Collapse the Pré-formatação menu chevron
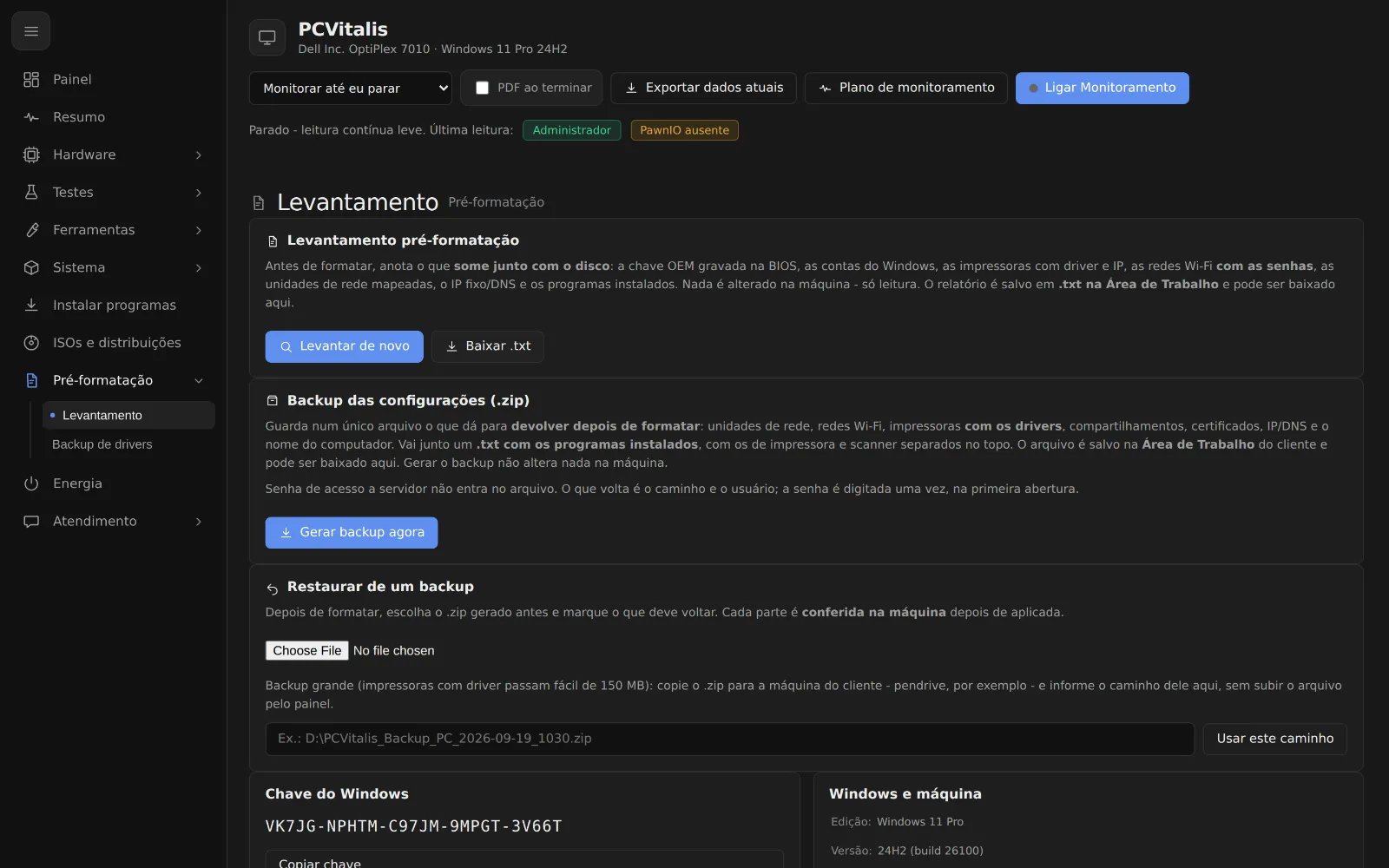This screenshot has height=868, width=1389. click(199, 380)
